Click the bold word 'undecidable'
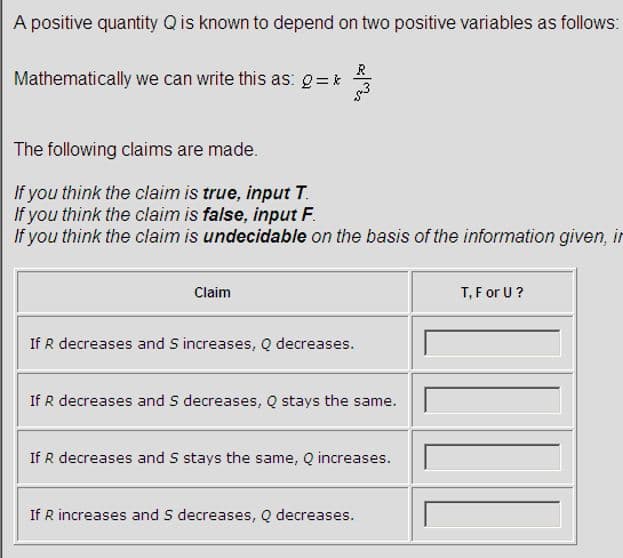The width and height of the screenshot is (623, 558). pyautogui.click(x=255, y=236)
